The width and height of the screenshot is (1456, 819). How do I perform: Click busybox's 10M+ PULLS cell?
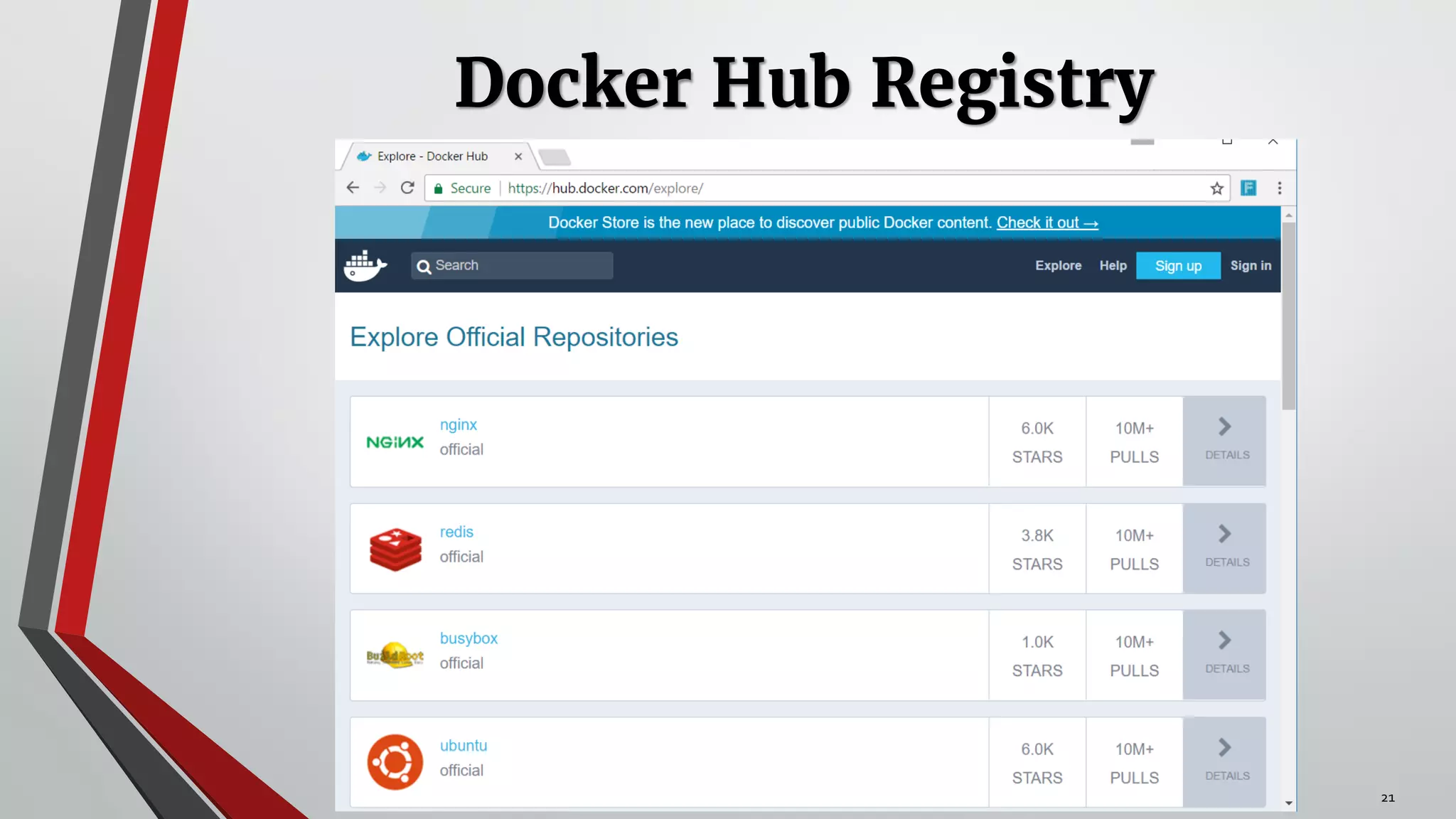coord(1135,655)
